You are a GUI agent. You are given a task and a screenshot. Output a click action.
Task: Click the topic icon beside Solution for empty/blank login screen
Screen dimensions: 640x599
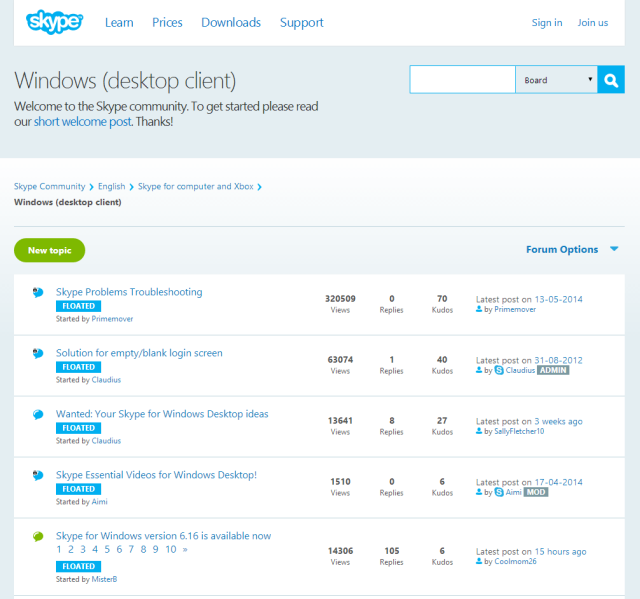tap(38, 353)
